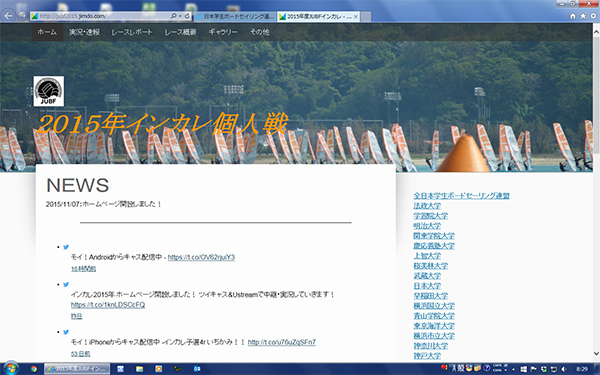This screenshot has height=375, width=600.
Task: Click the volume speaker tray icon
Action: pyautogui.click(x=563, y=369)
